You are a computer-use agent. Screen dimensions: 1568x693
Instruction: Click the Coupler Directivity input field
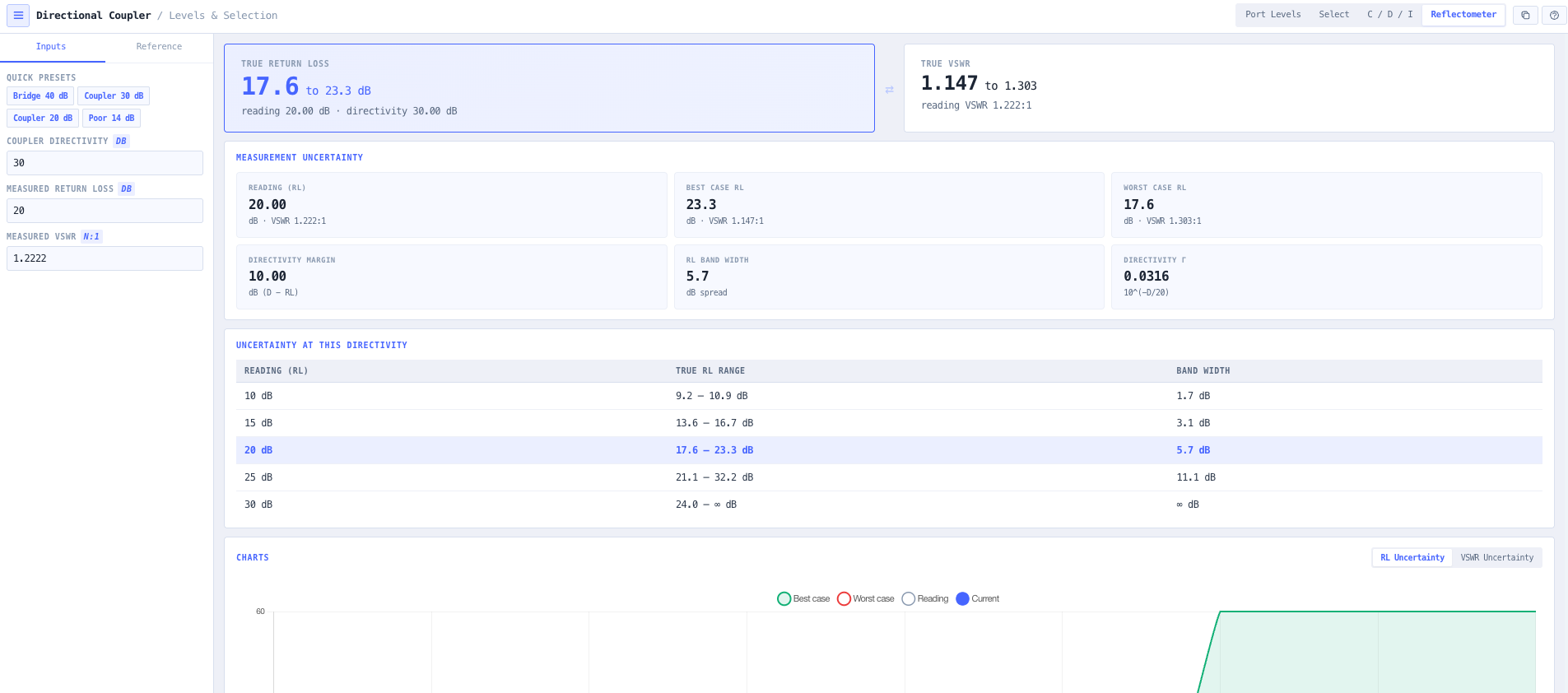[105, 163]
